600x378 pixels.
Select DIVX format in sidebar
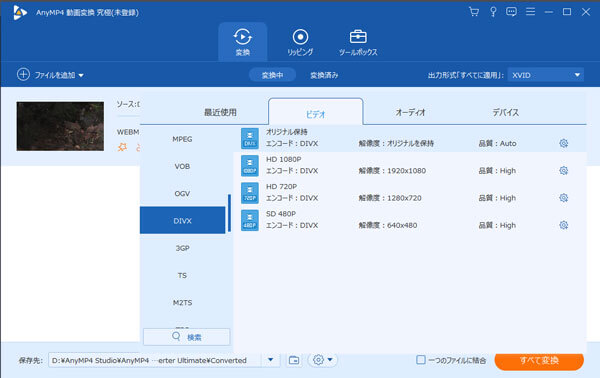click(x=183, y=220)
